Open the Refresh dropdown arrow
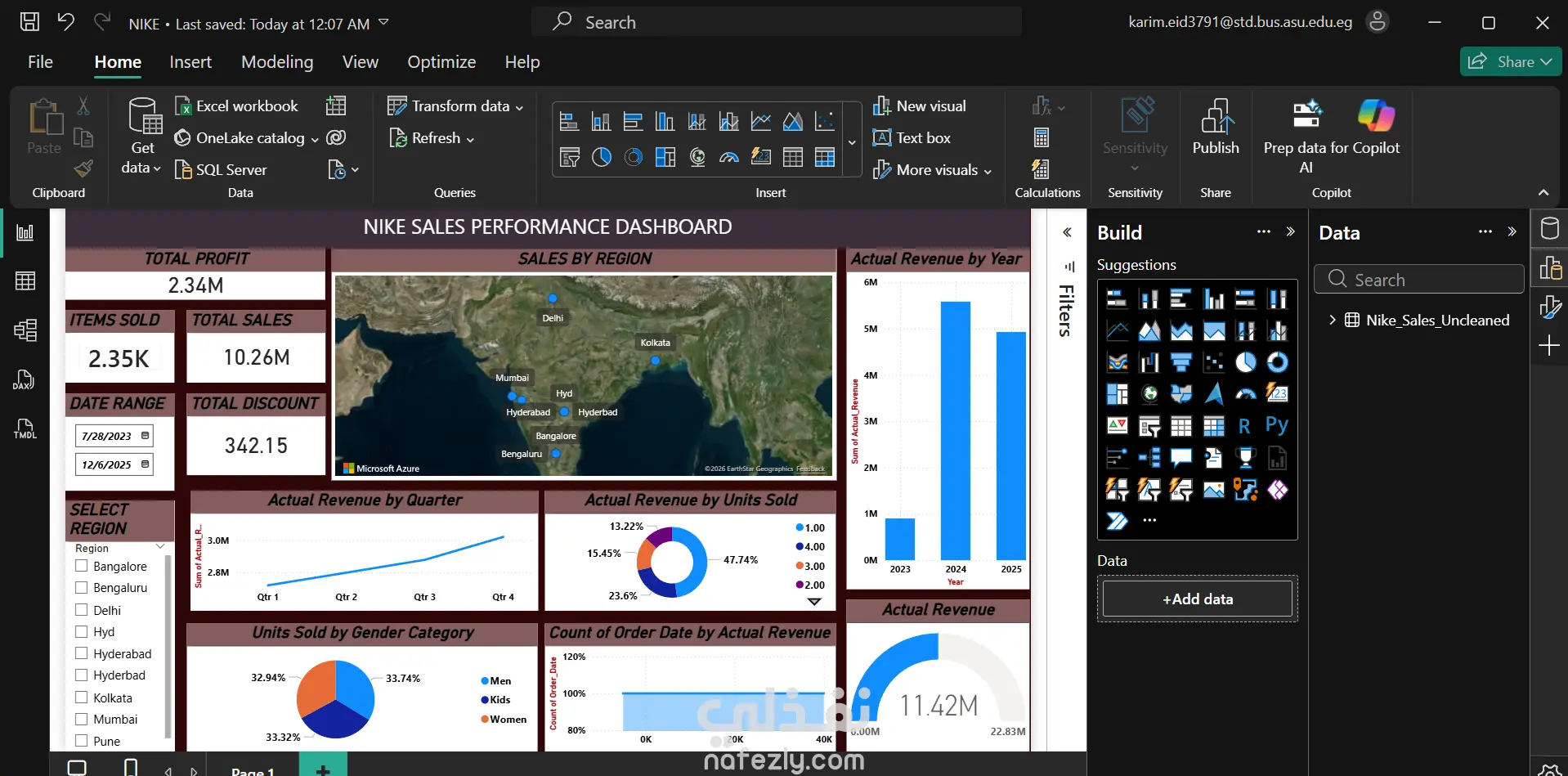Screen dimensions: 1568x776 tap(470, 139)
